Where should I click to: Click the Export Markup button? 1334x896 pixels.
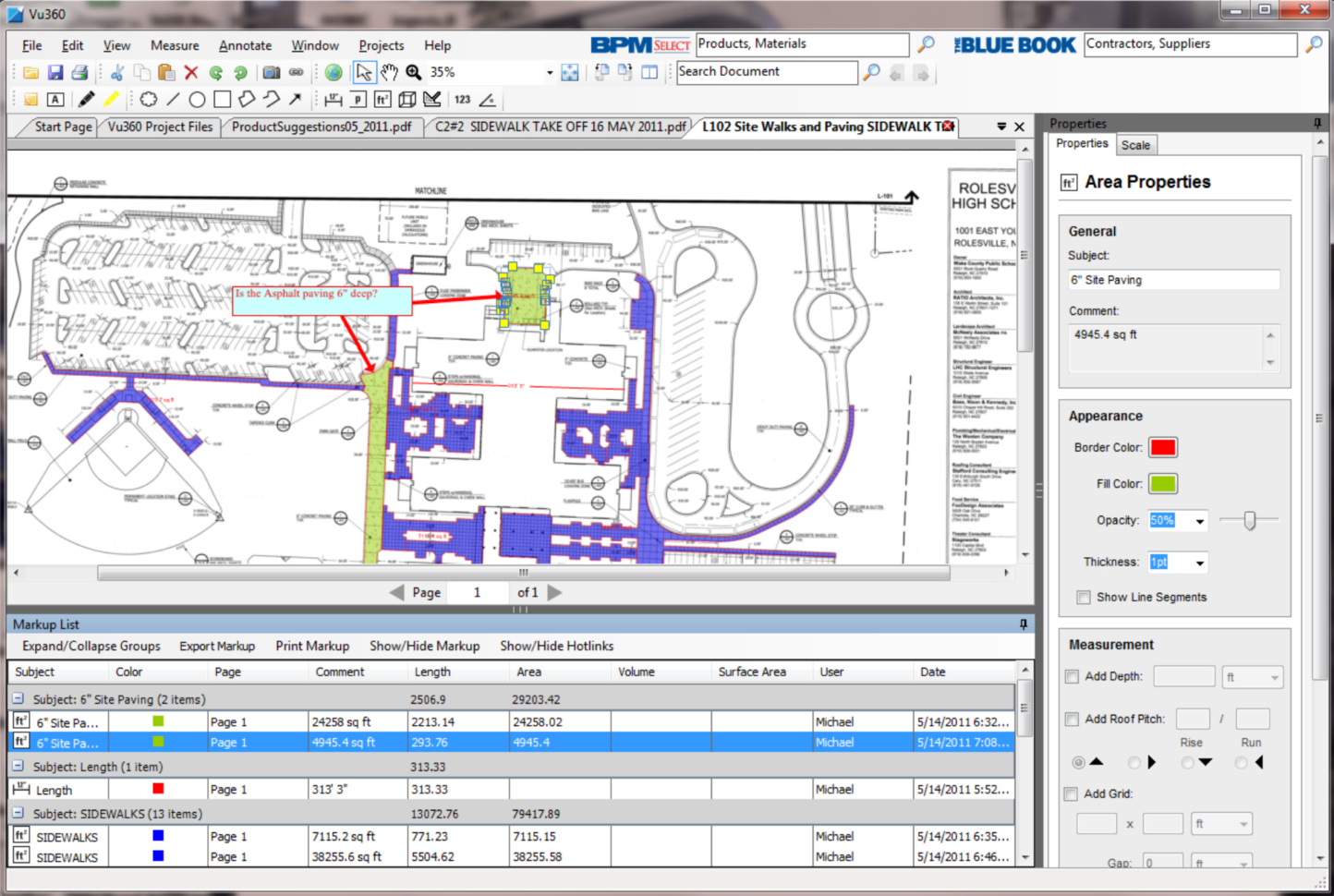pos(216,646)
